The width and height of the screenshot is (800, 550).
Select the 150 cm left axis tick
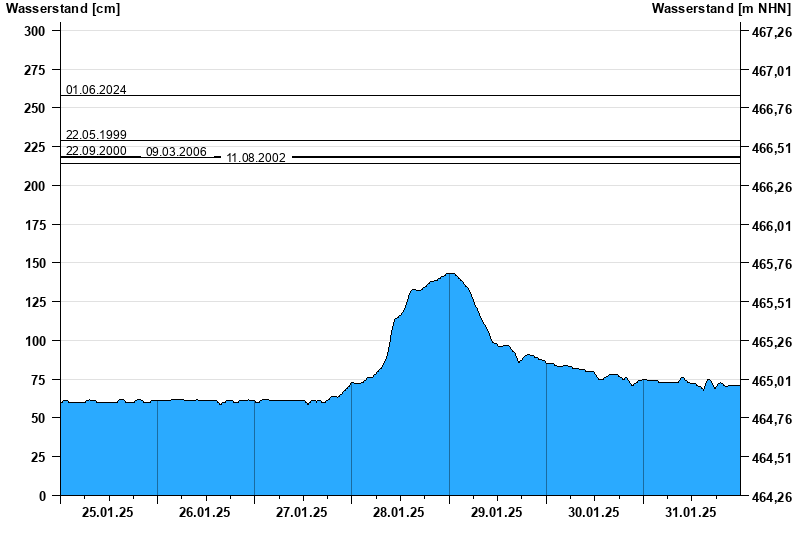click(35, 263)
